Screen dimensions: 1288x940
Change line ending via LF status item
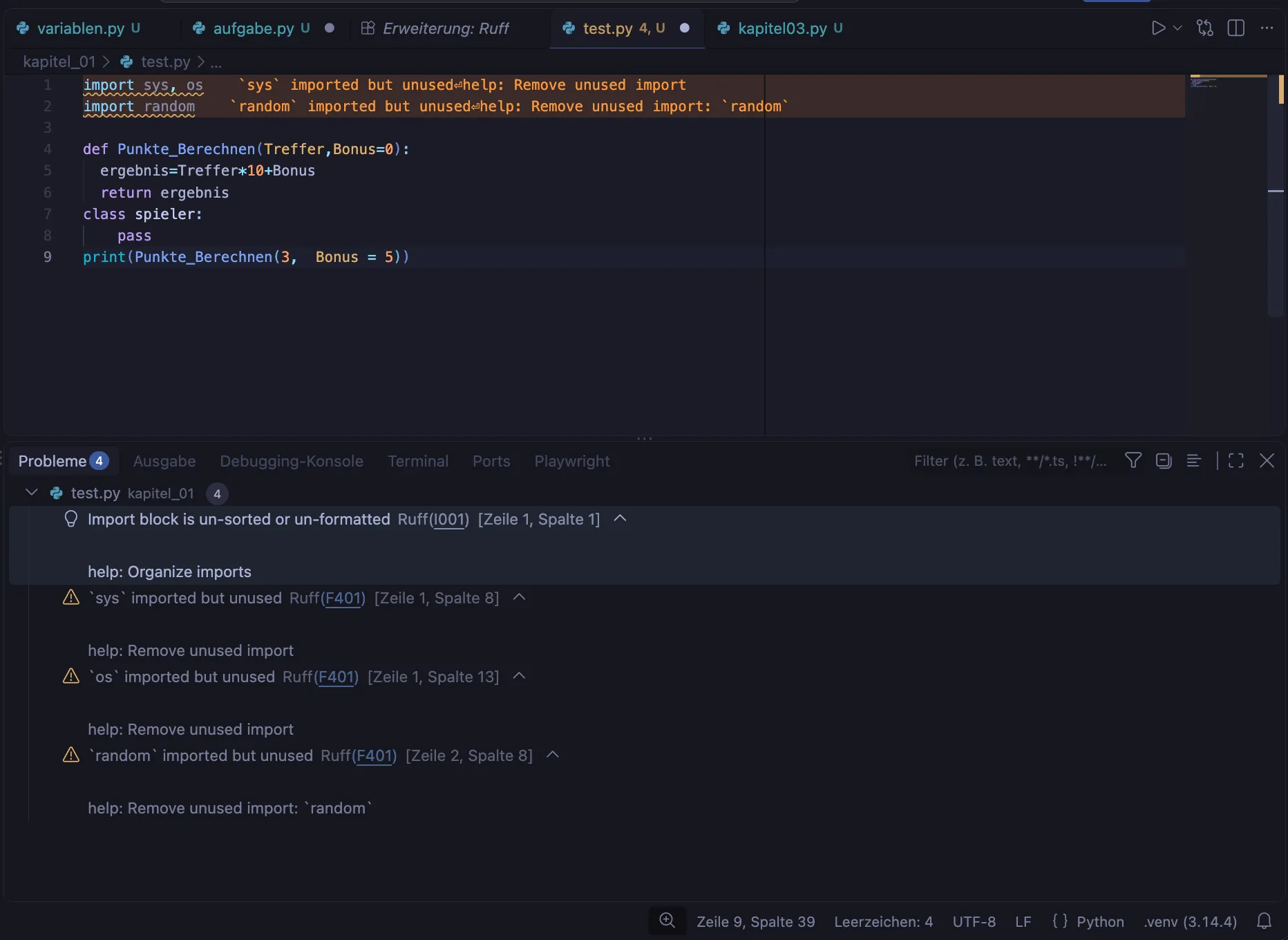click(1023, 921)
